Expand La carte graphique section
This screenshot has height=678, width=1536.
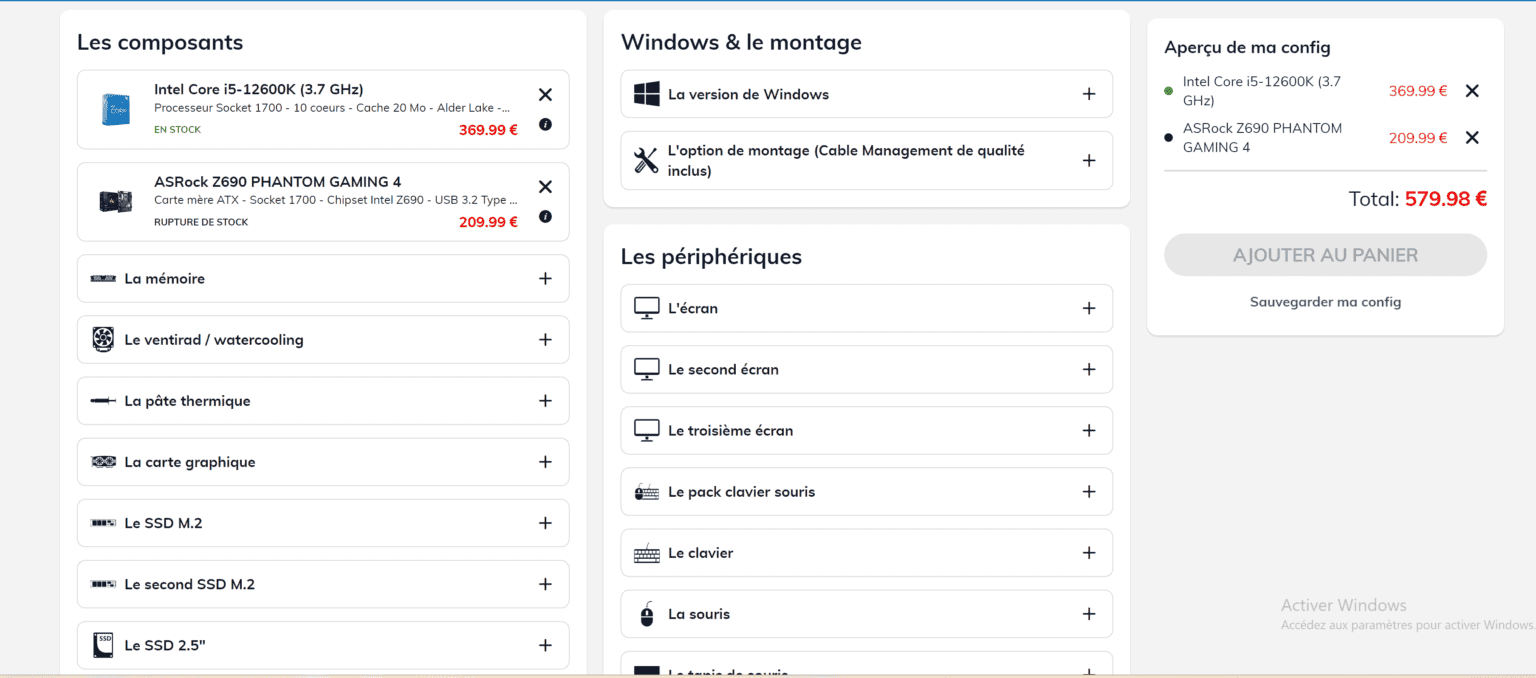tap(323, 462)
